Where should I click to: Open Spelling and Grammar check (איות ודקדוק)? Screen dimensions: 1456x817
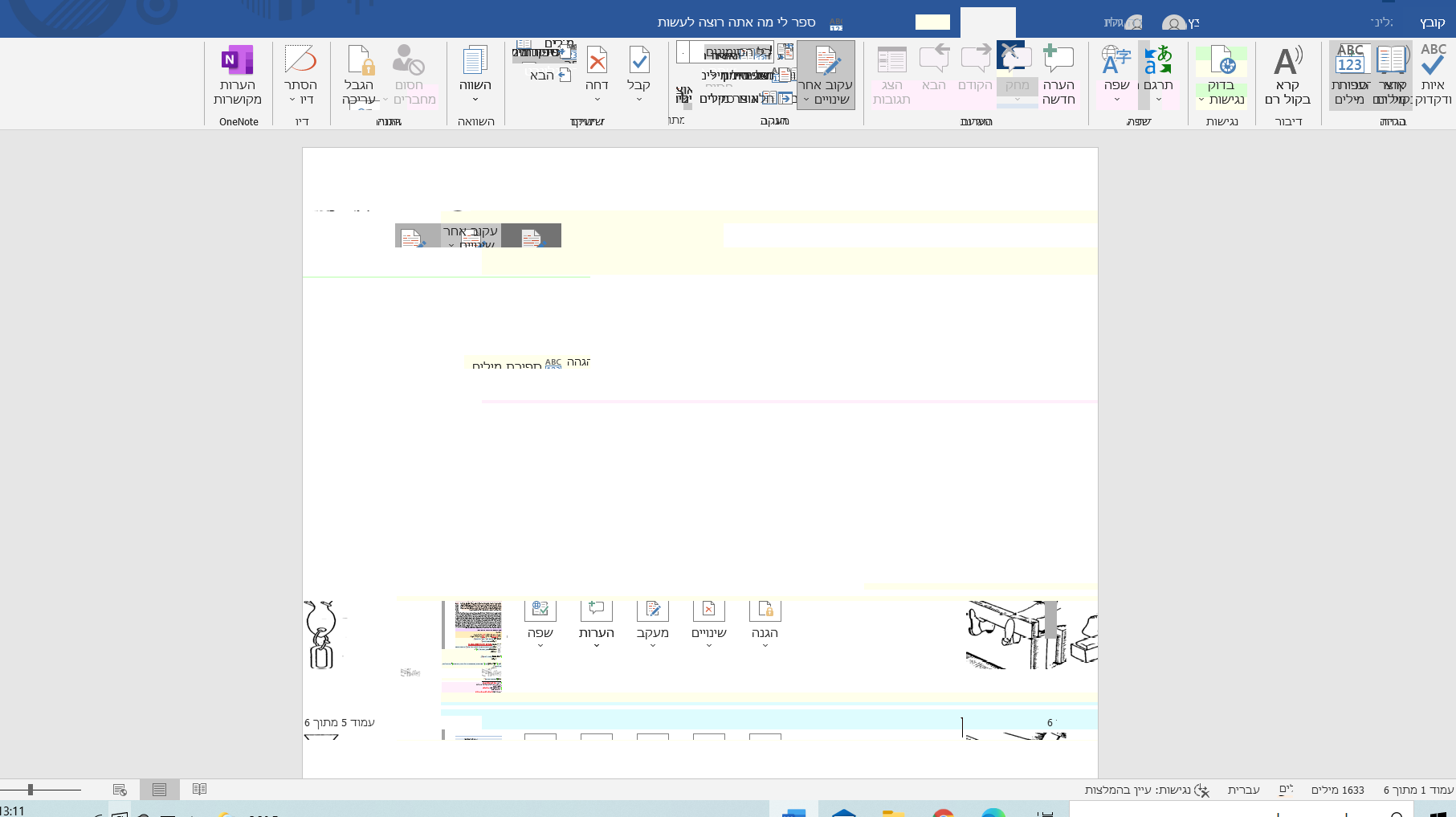pos(1434,75)
